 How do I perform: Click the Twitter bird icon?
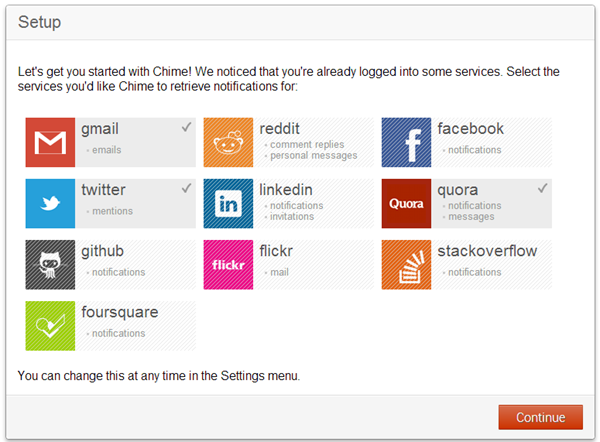(x=51, y=204)
